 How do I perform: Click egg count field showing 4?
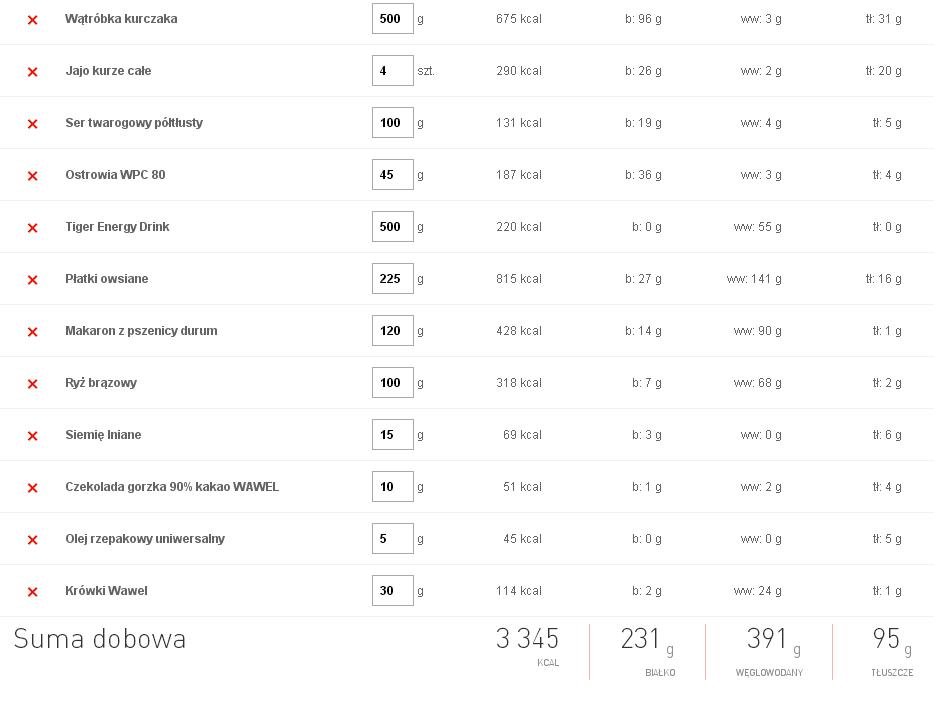click(x=392, y=71)
